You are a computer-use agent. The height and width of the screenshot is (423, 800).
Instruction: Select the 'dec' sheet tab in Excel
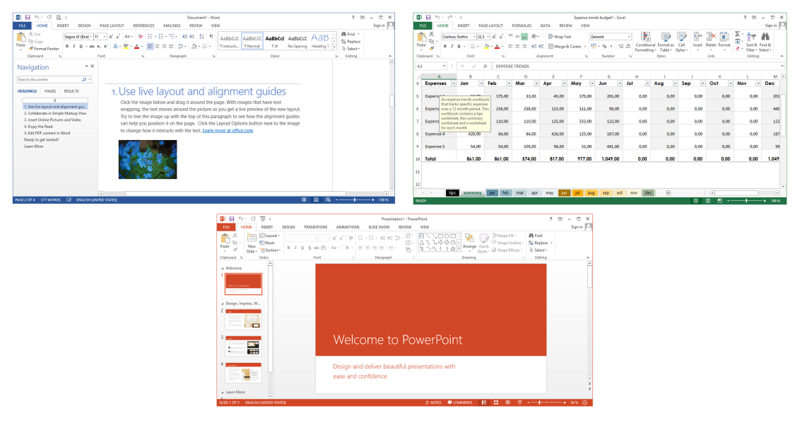[x=648, y=193]
